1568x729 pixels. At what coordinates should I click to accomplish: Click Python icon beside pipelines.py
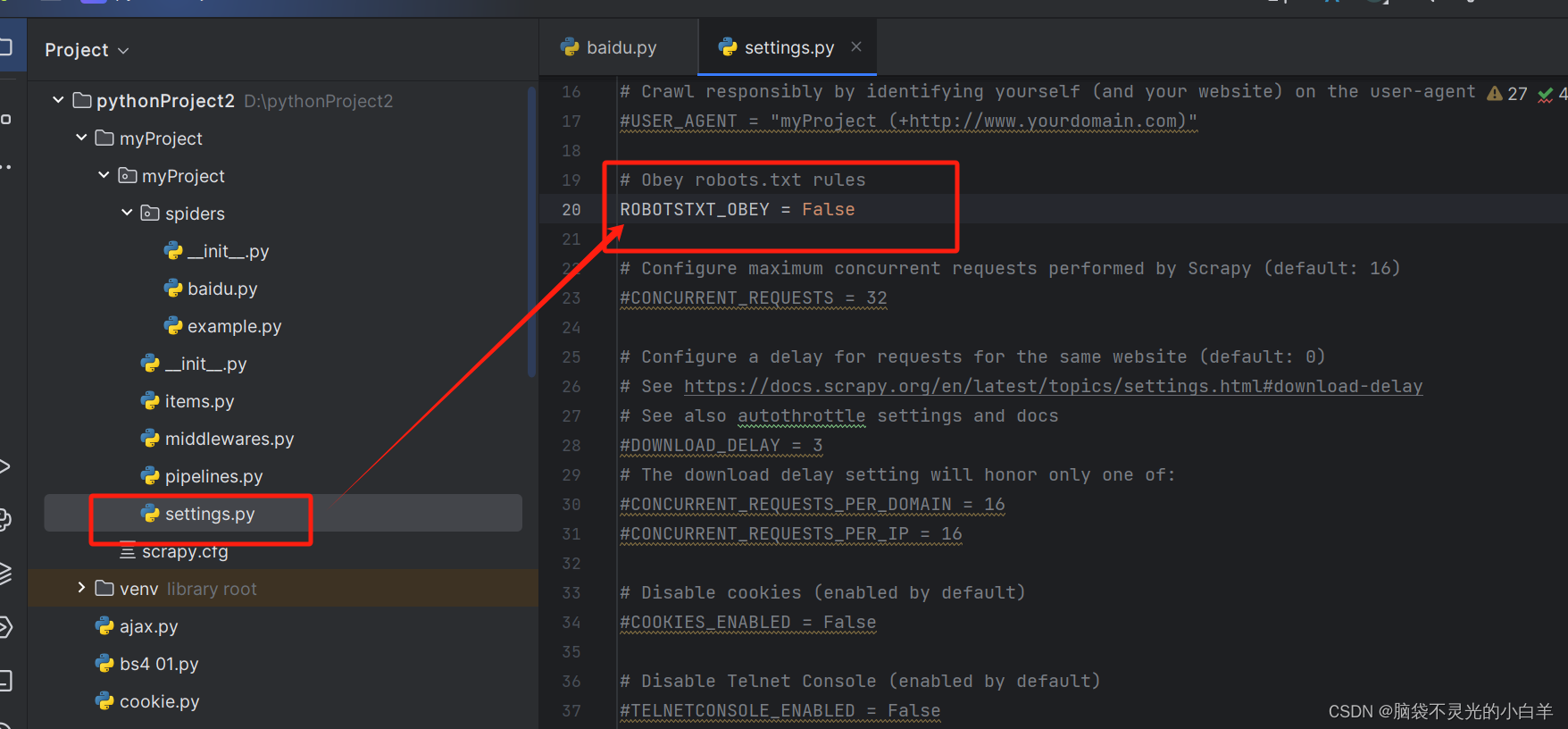point(150,475)
